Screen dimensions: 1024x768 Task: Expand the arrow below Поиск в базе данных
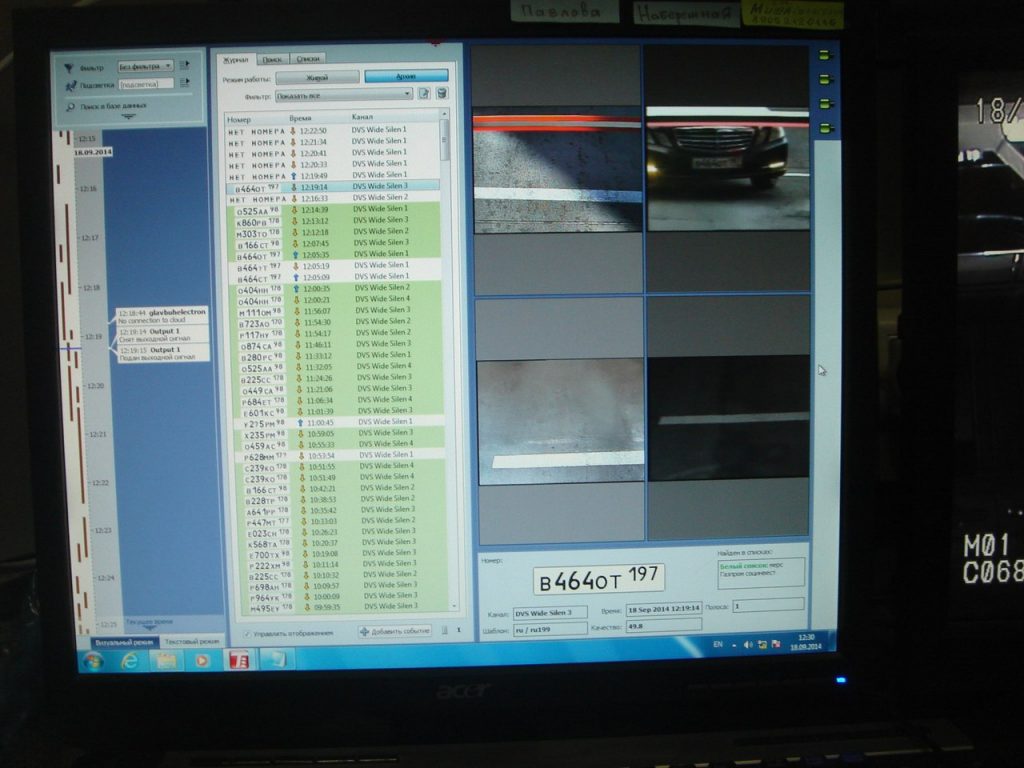128,116
